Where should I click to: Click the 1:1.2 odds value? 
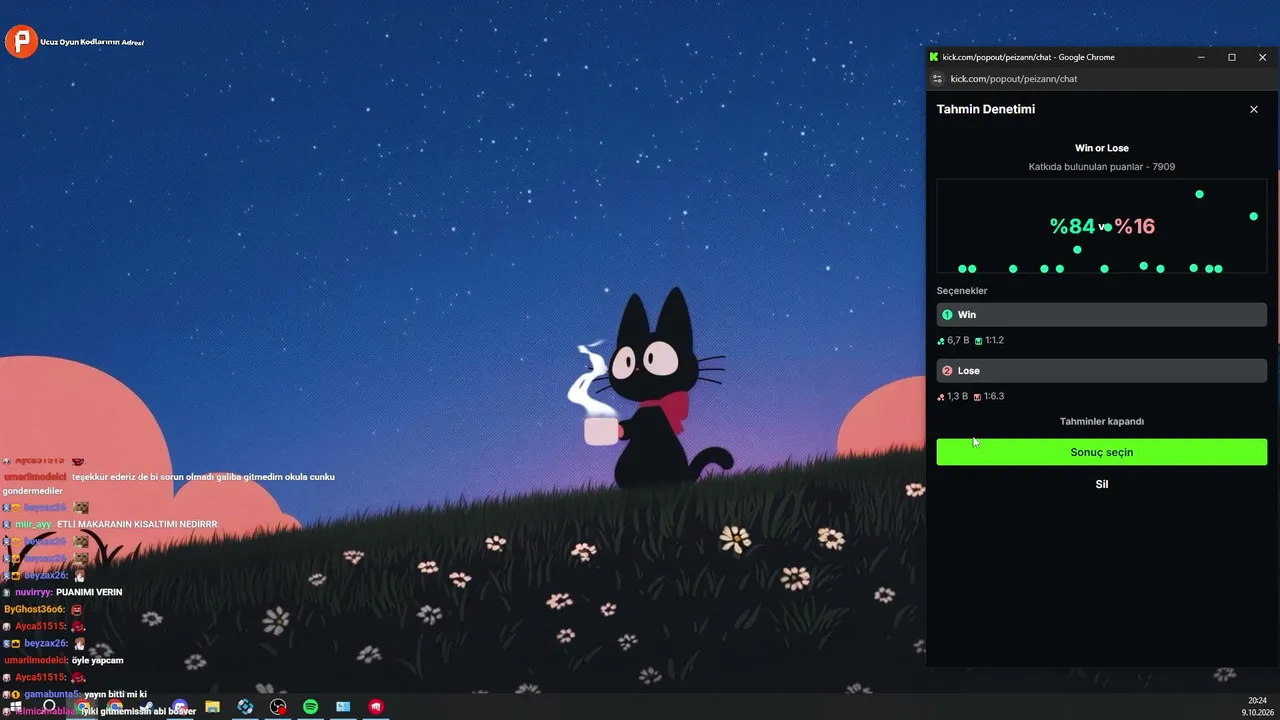click(994, 341)
